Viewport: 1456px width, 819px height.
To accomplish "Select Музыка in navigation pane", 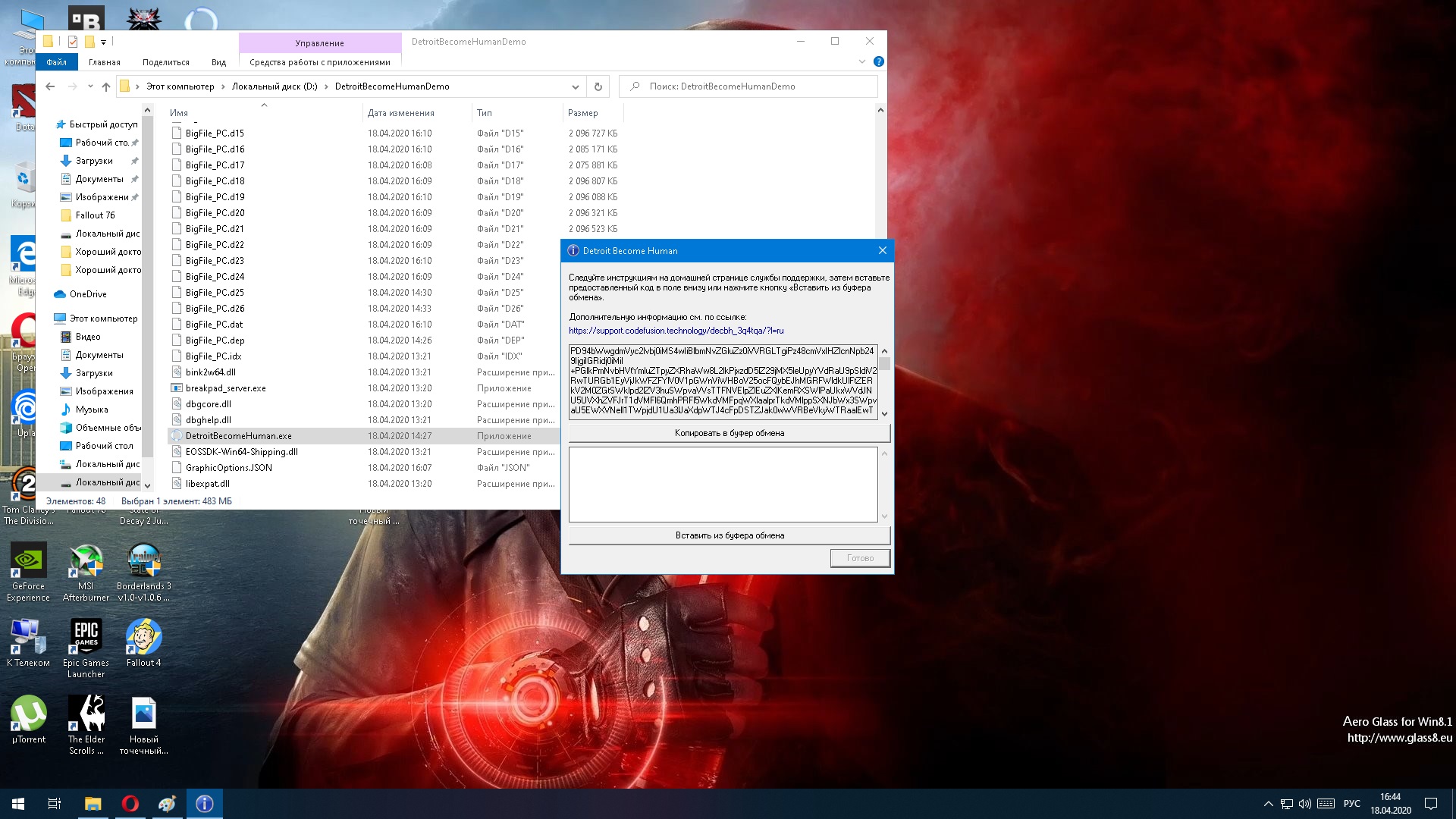I will [92, 409].
